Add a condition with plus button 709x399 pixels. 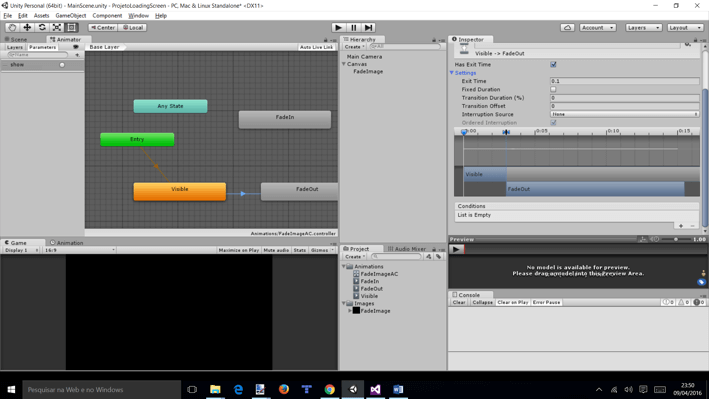tap(681, 226)
